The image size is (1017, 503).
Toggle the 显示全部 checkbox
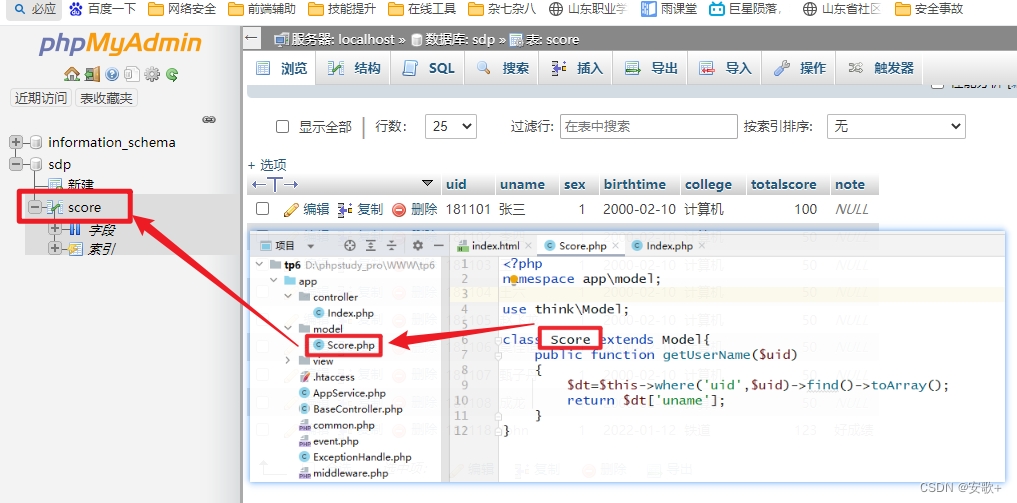tap(282, 127)
